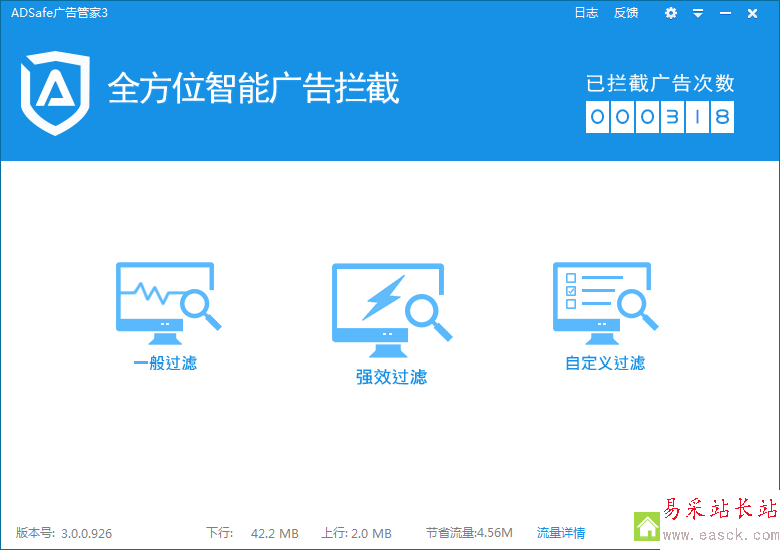The image size is (780, 550).
Task: Click the 下行 42.2 MB value
Action: coord(275,534)
